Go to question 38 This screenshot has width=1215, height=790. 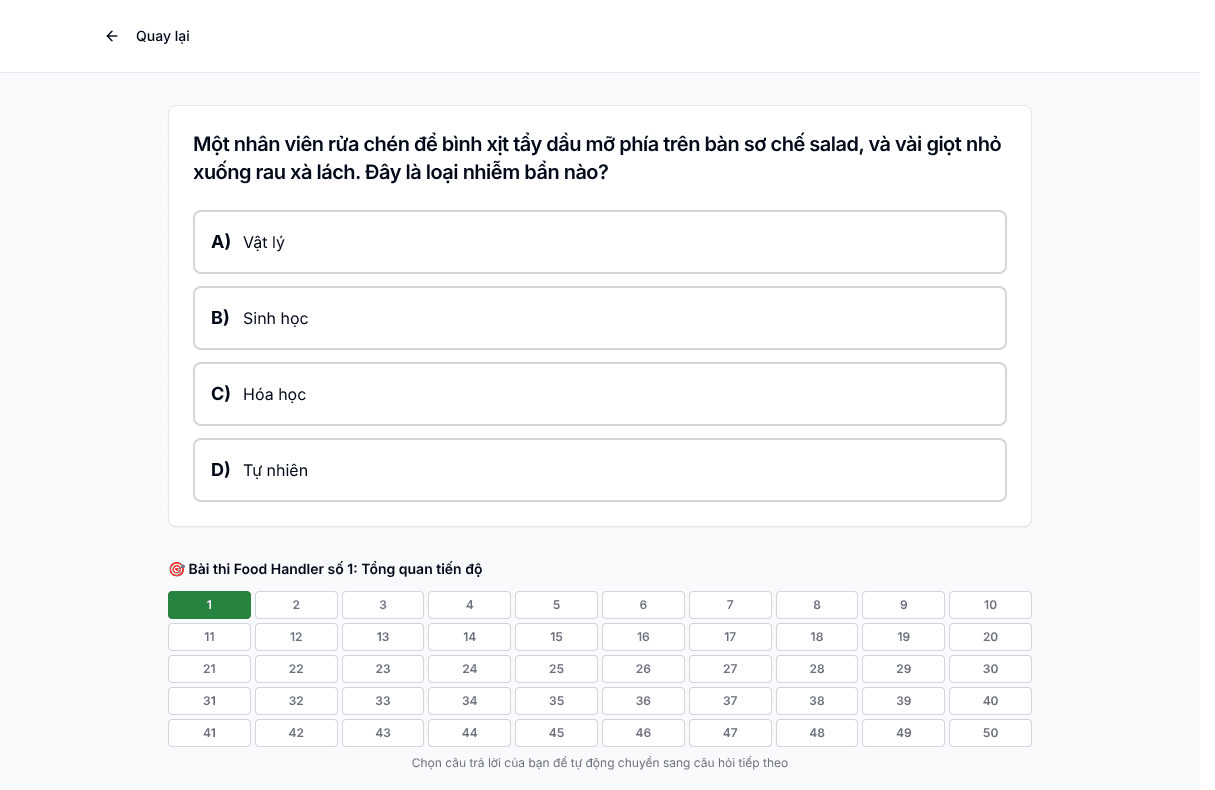point(817,701)
